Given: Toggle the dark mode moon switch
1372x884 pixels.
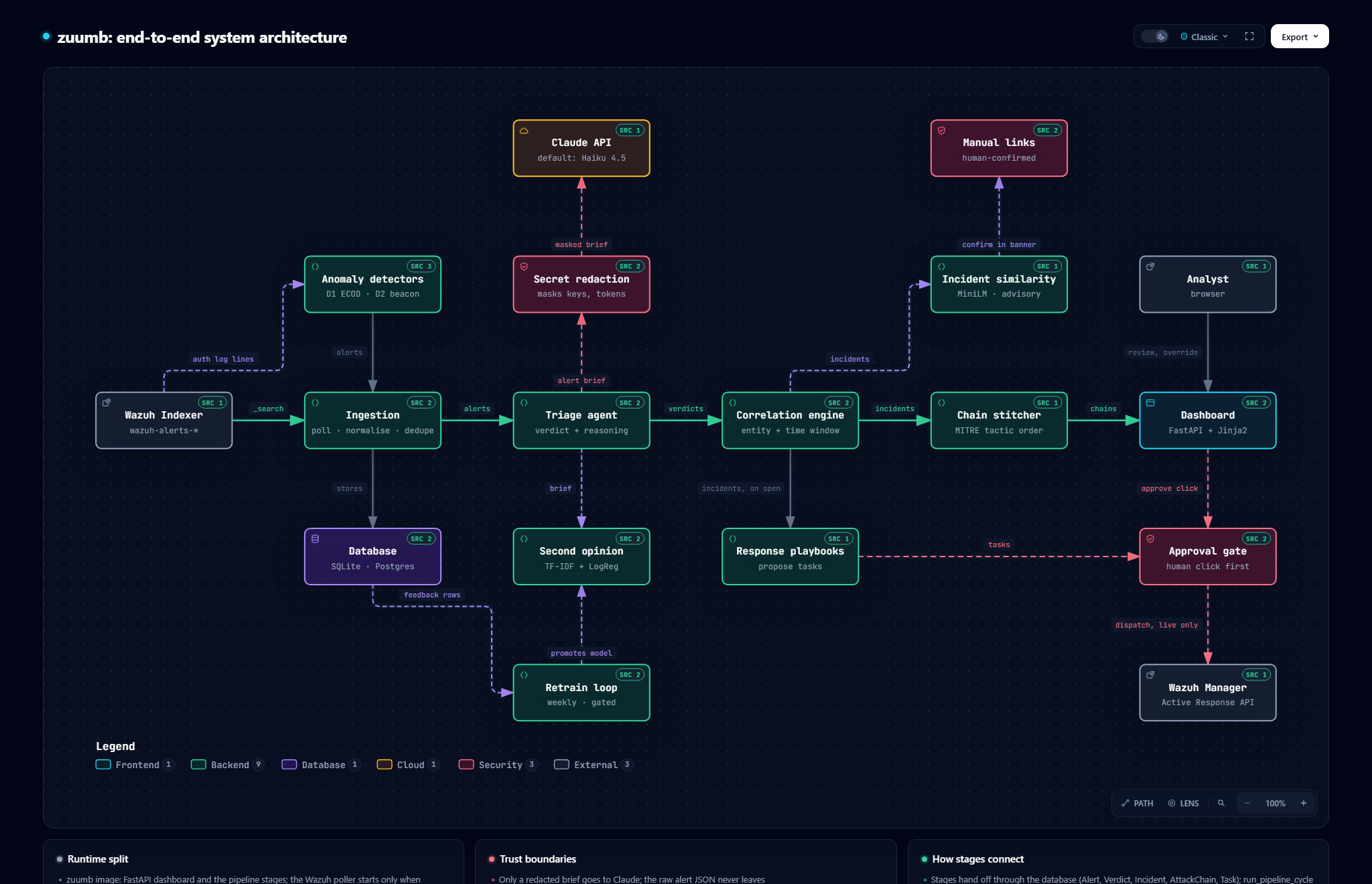Looking at the screenshot, I should tap(1154, 37).
